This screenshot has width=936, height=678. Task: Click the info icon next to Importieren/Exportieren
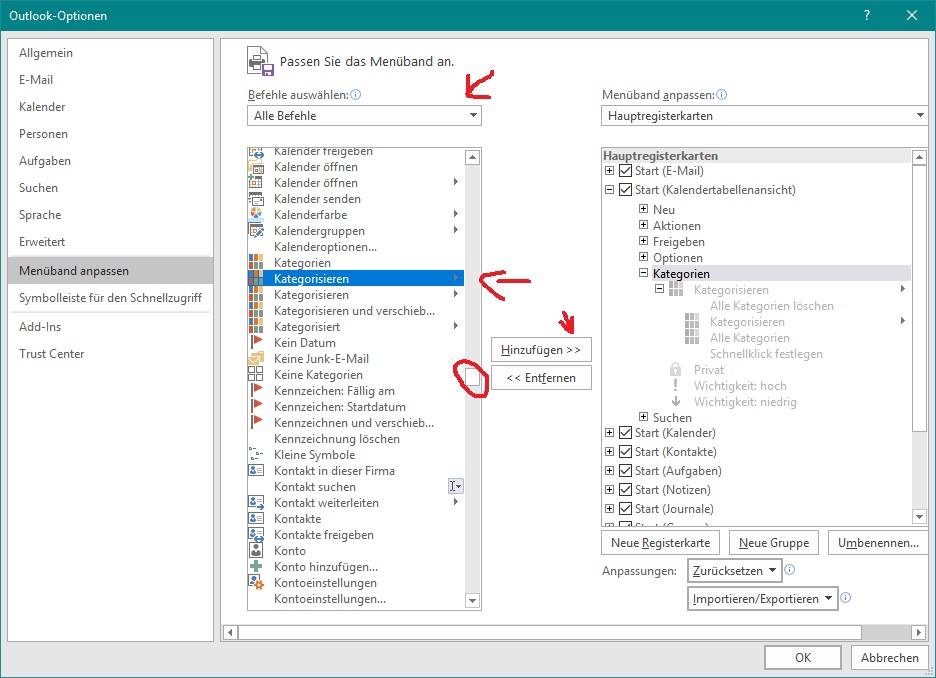point(845,597)
